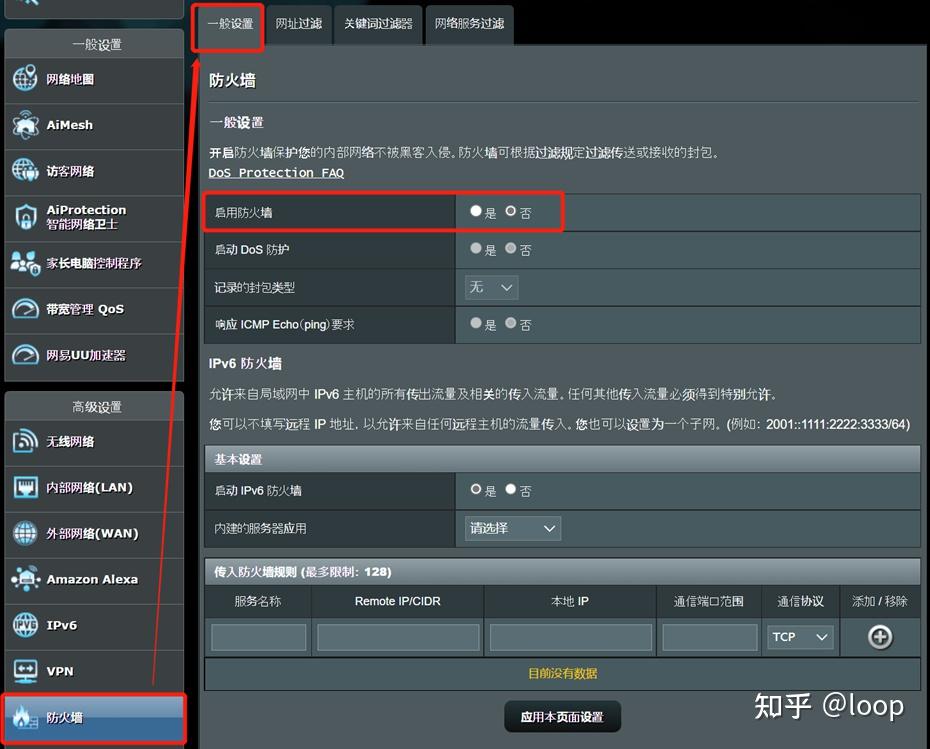Click the 服务名称 input field
The height and width of the screenshot is (749, 930).
coord(258,636)
